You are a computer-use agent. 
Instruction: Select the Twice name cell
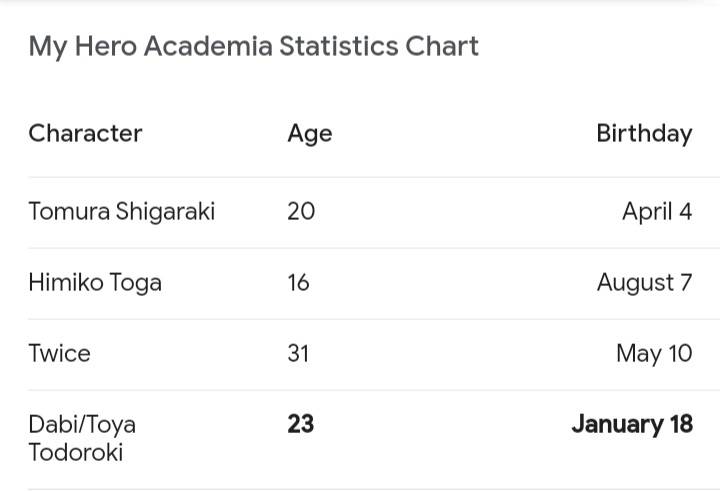point(59,353)
